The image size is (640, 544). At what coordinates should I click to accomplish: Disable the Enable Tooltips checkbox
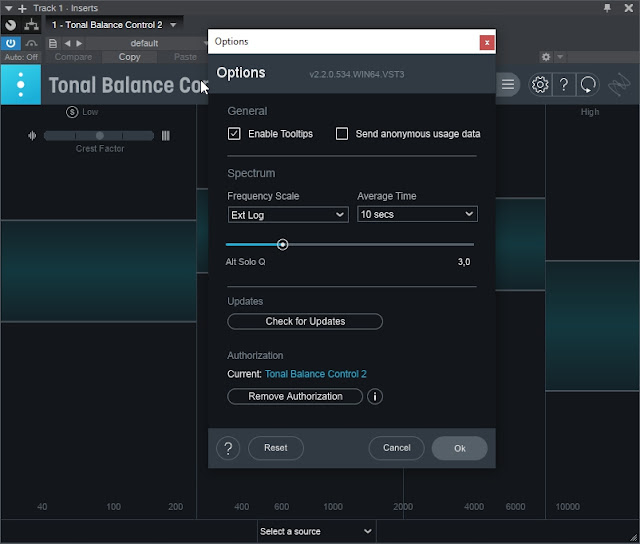(x=234, y=133)
